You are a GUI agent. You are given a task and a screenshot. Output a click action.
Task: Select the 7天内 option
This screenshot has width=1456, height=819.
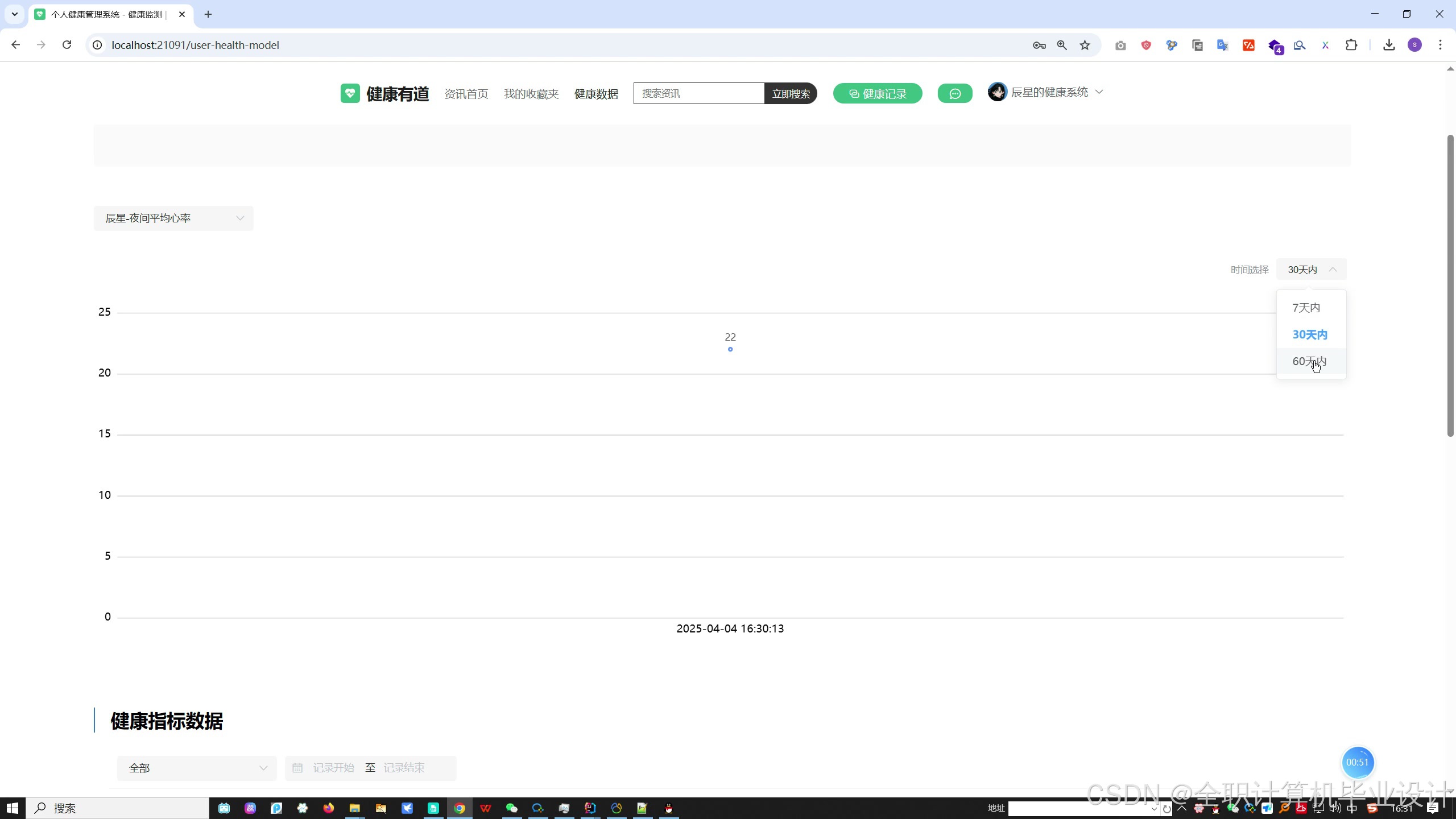click(x=1306, y=308)
